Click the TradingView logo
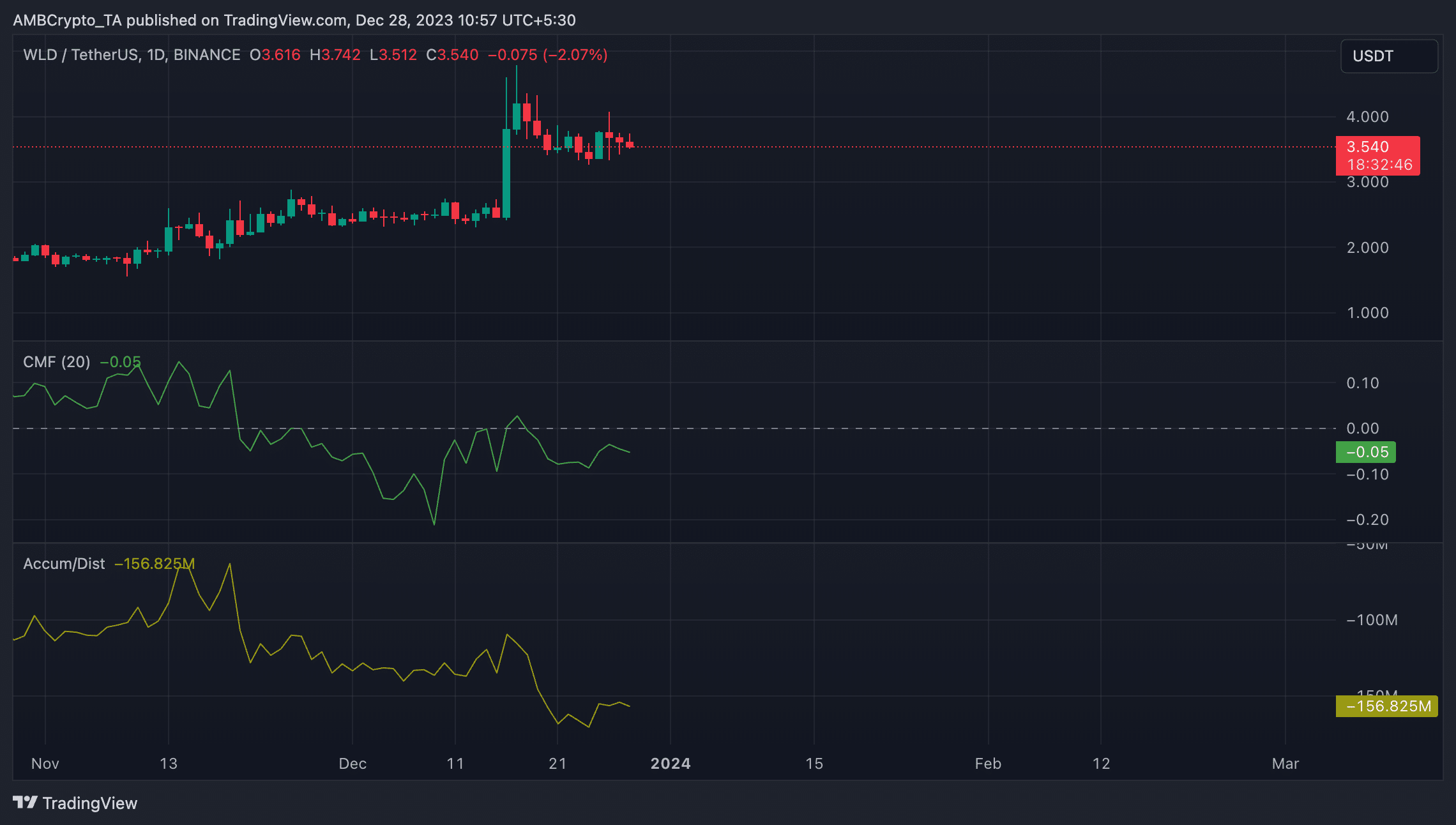 coord(75,803)
